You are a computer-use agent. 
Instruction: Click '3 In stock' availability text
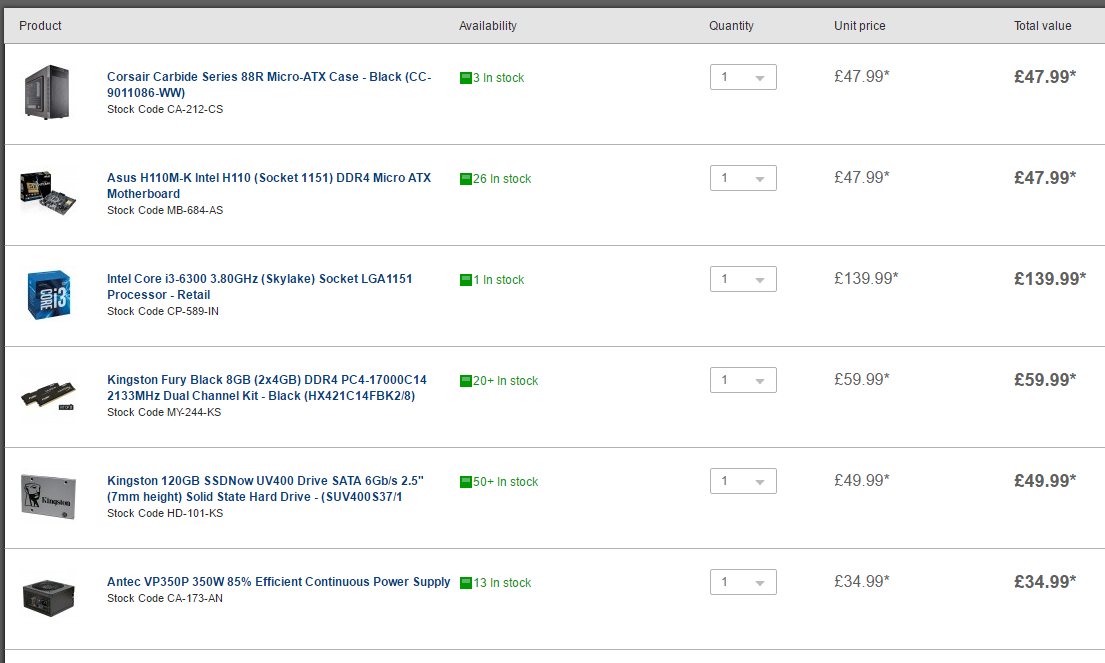coord(499,78)
